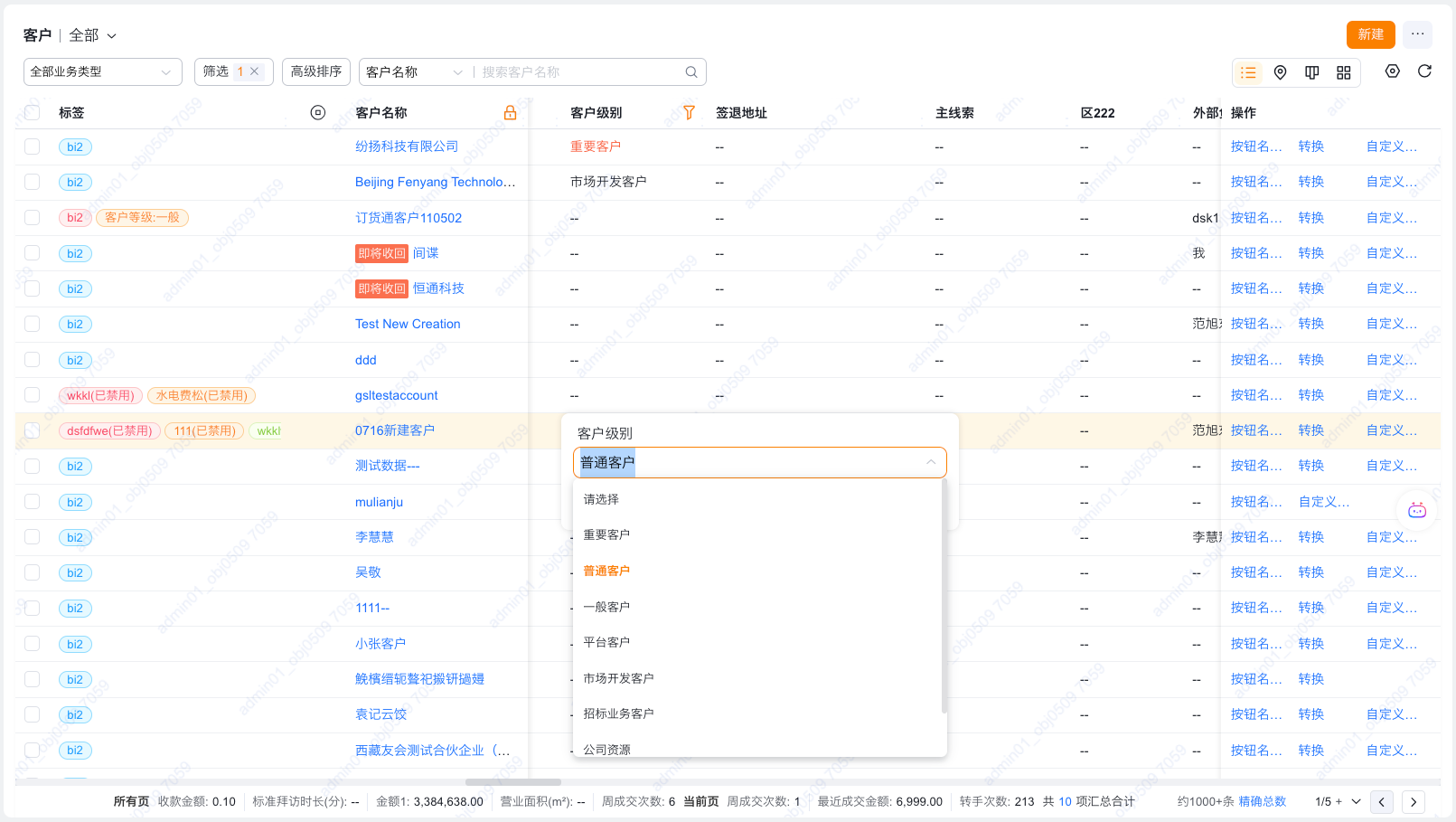This screenshot has width=1456, height=822.
Task: Collapse the 客户级别 combo box showing 普通客户
Action: point(930,463)
